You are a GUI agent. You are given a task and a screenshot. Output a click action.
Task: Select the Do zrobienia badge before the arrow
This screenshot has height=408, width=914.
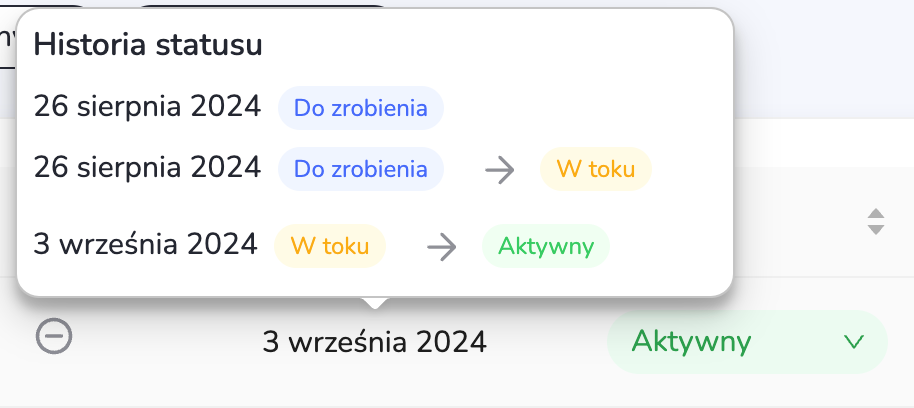(360, 169)
